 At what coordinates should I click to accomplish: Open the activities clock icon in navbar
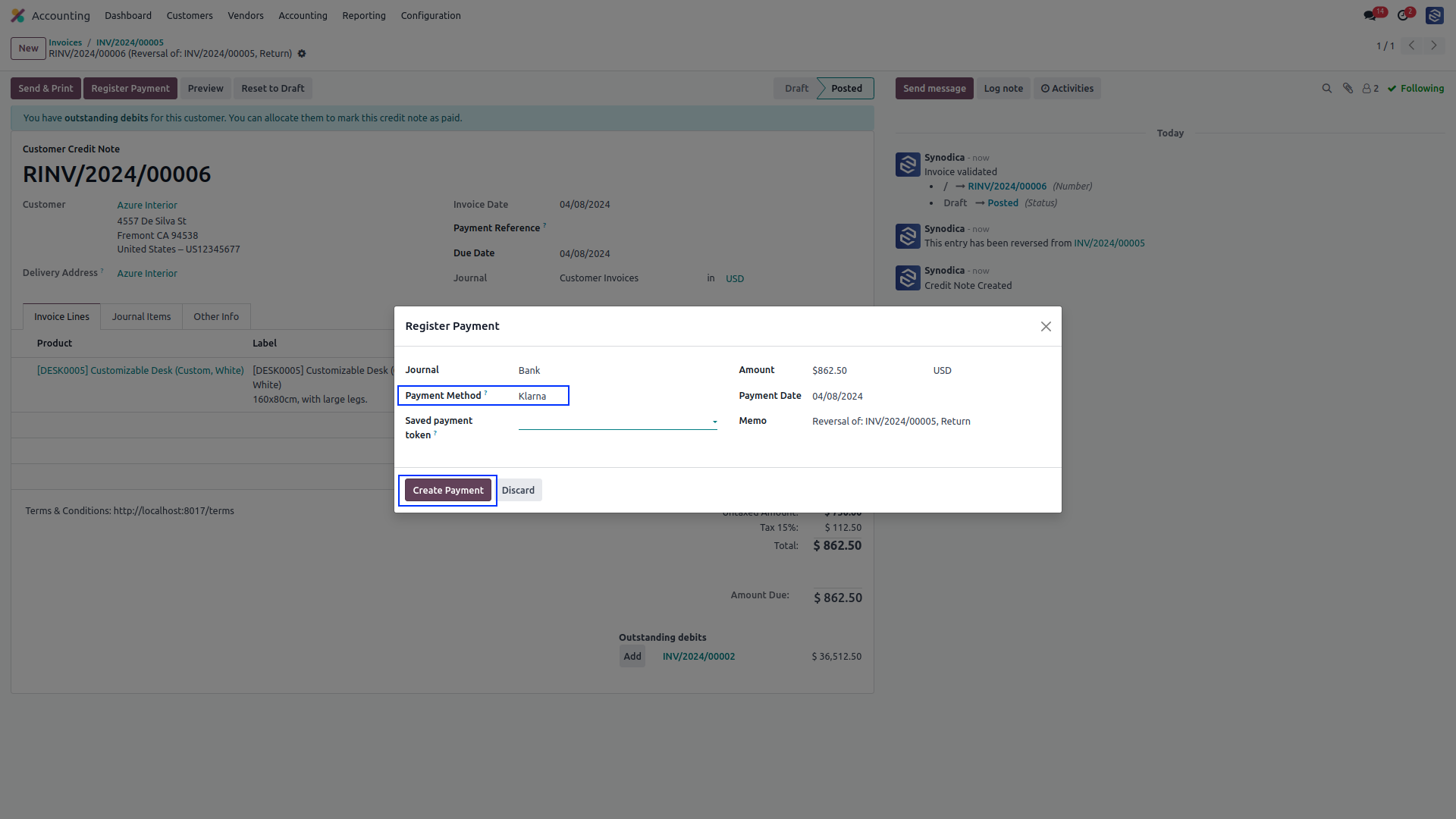point(1403,15)
